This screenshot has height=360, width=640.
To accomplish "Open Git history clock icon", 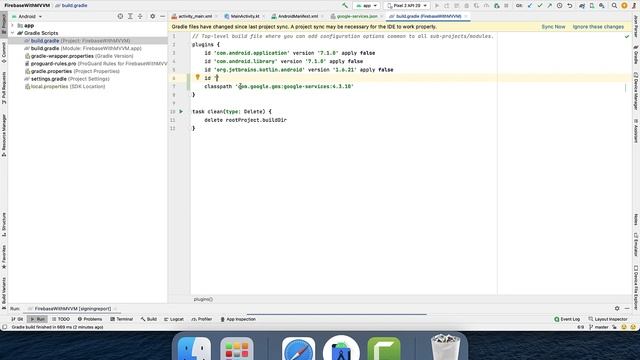I will (x=560, y=6).
